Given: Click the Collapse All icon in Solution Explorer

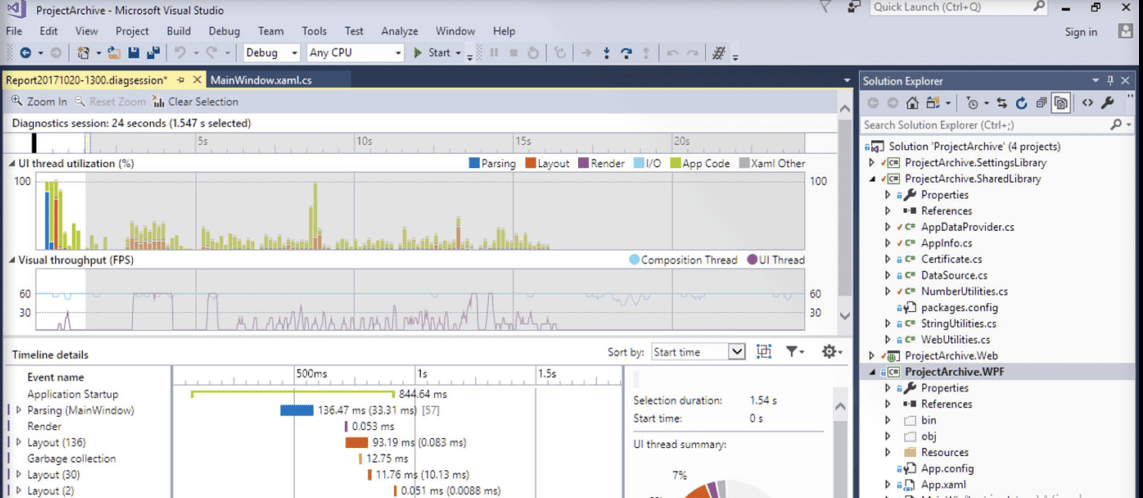Looking at the screenshot, I should pos(1041,104).
